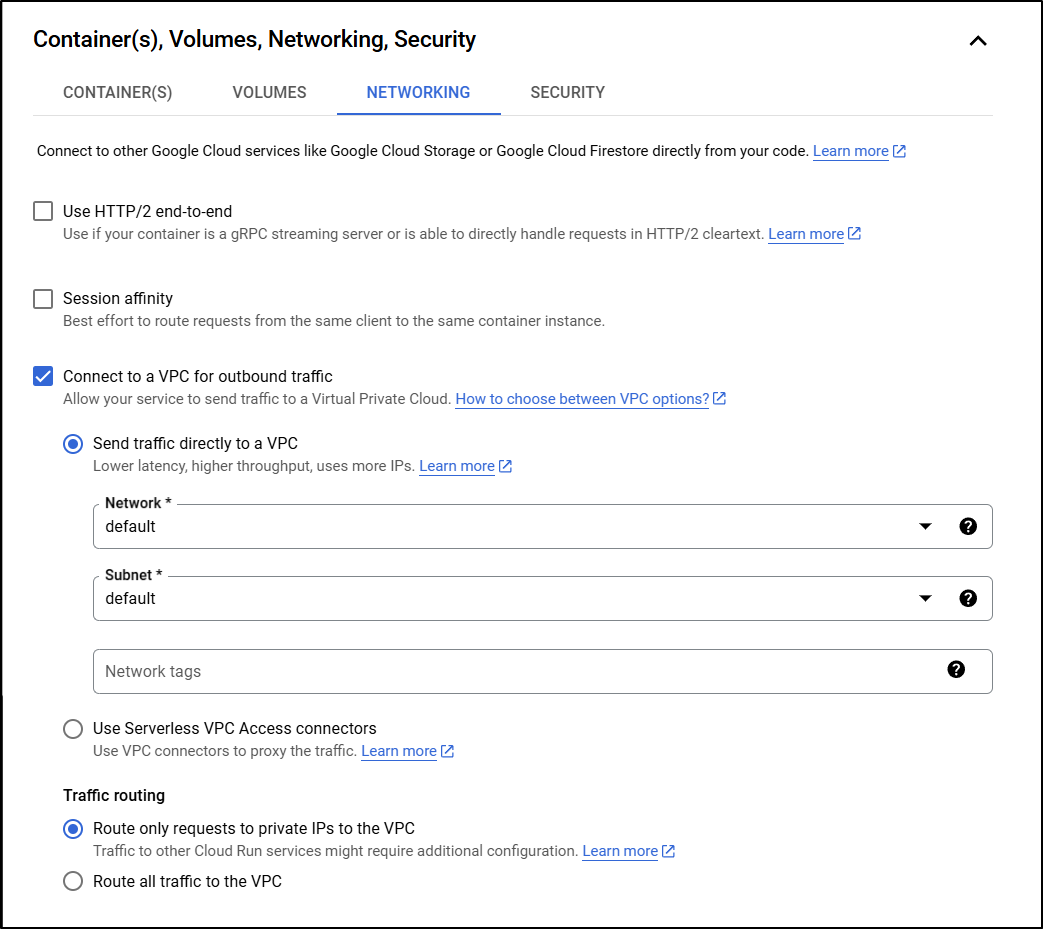
Task: Click the Network dropdown arrow
Action: (x=925, y=527)
